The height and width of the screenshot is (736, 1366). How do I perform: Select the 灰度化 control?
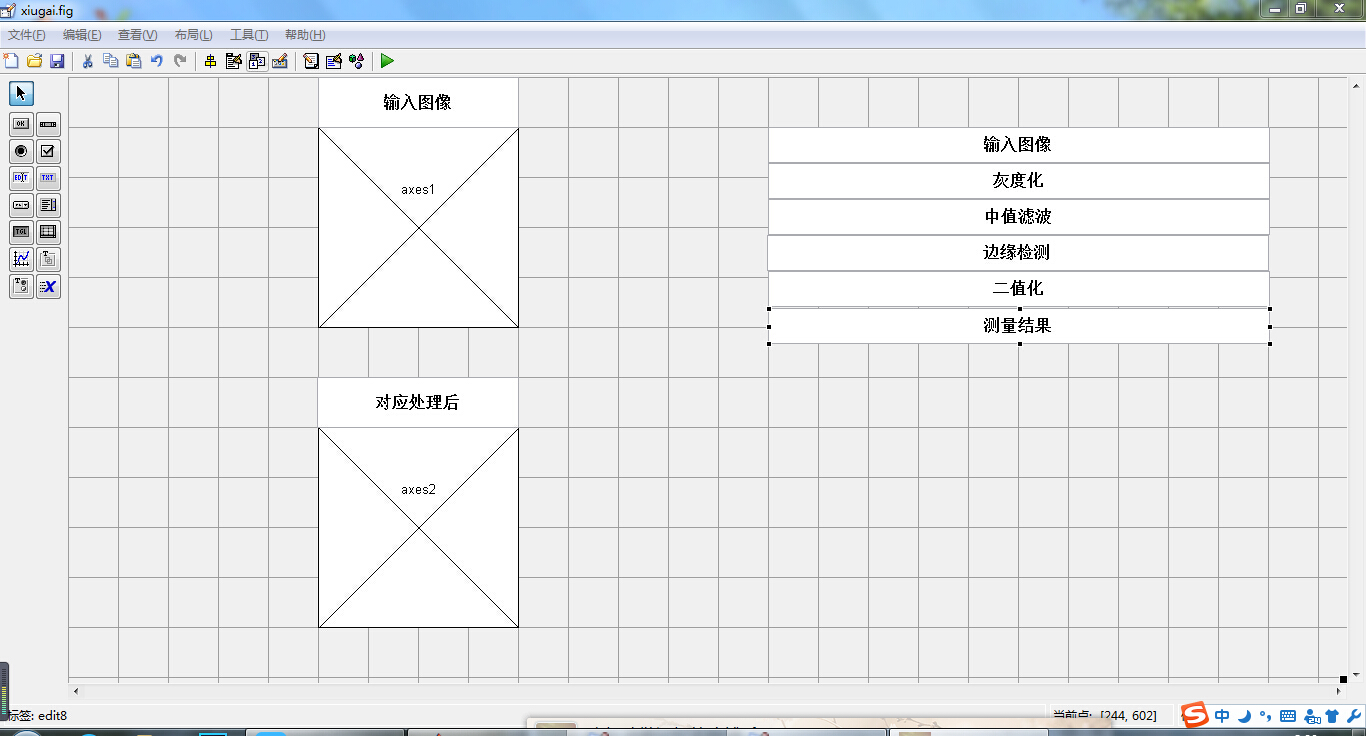[x=1018, y=181]
